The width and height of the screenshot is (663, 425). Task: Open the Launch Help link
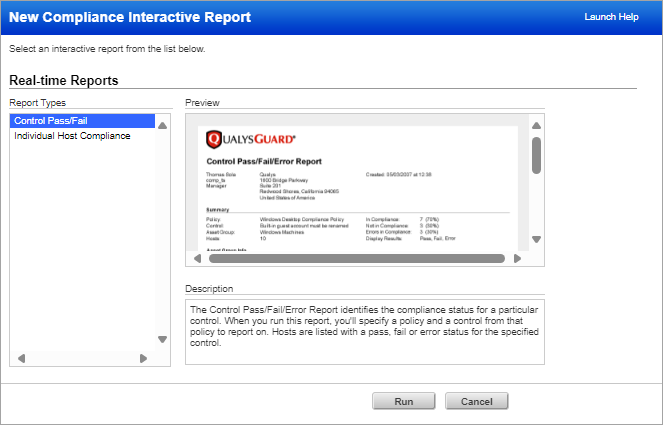point(611,17)
